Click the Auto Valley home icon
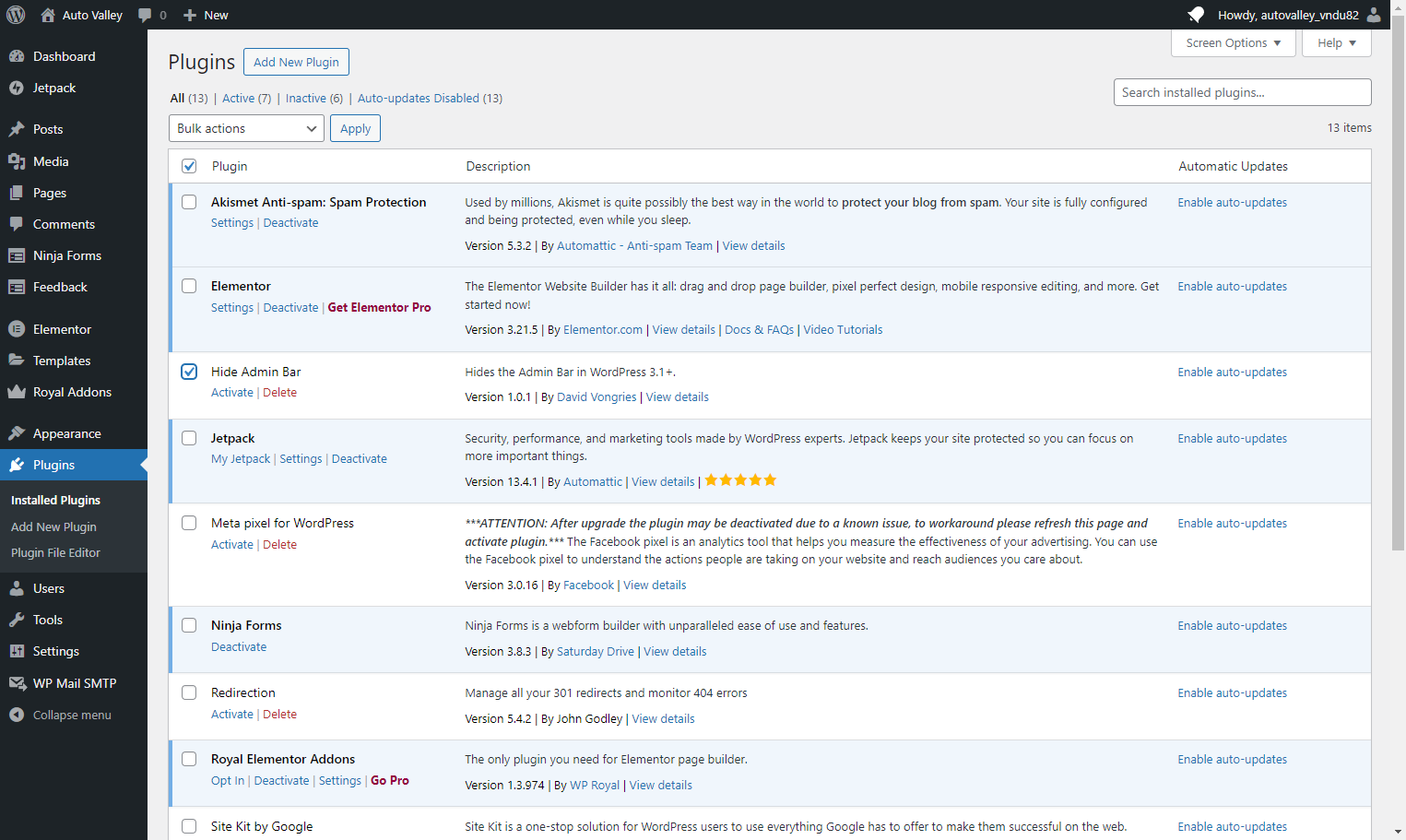Image resolution: width=1406 pixels, height=840 pixels. pos(48,15)
